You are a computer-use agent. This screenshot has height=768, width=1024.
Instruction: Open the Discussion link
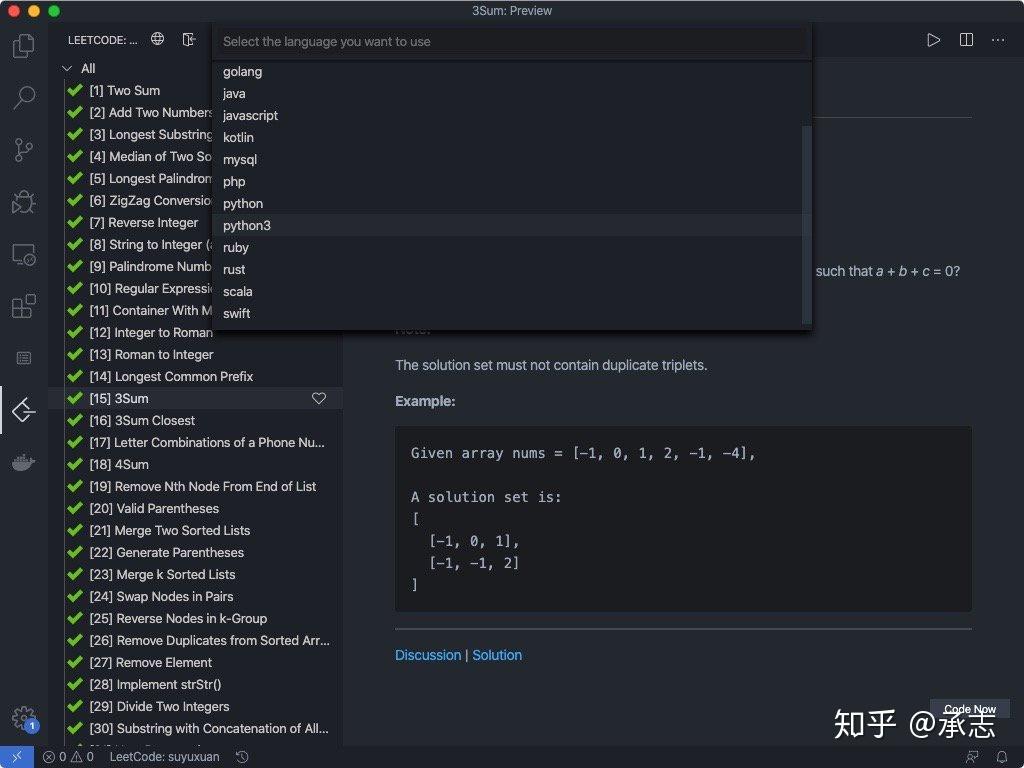point(428,655)
